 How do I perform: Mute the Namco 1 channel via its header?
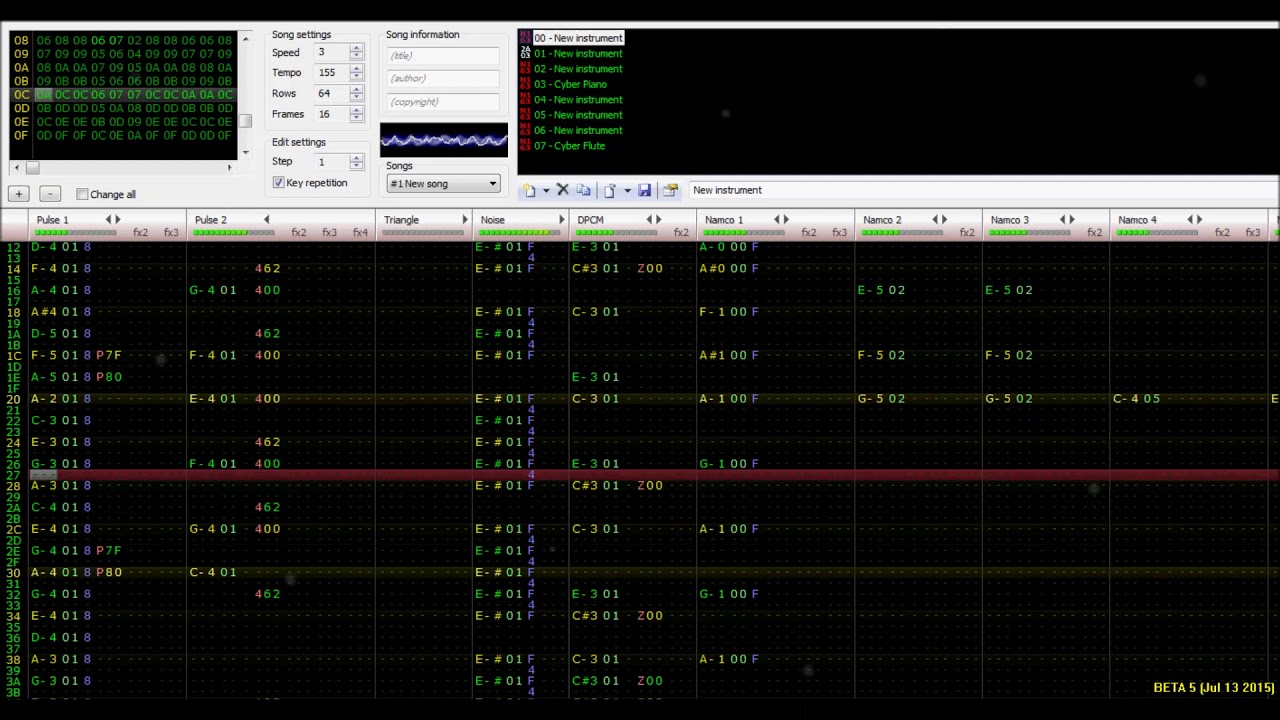(x=724, y=220)
